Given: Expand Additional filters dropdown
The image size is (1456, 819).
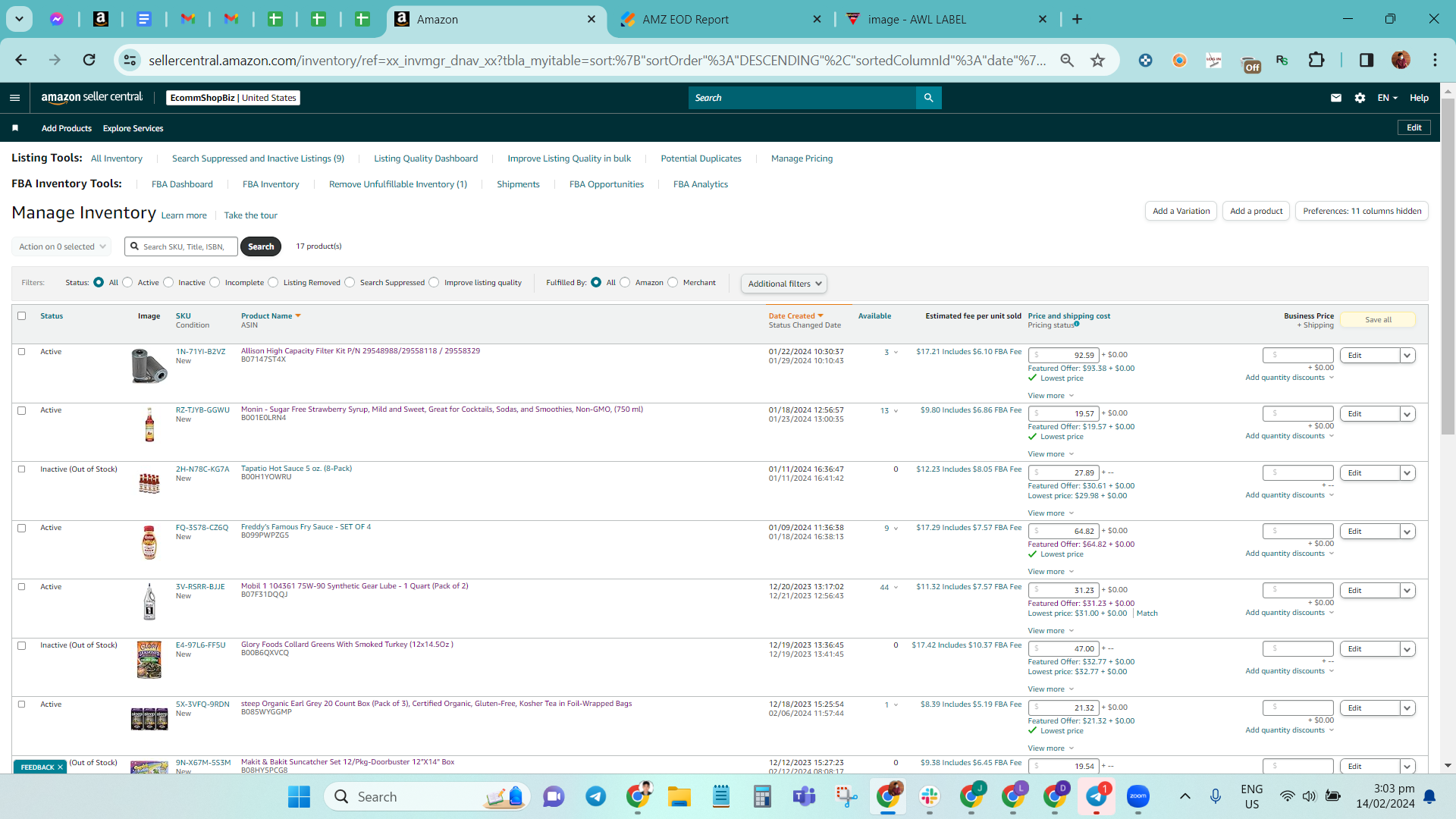Looking at the screenshot, I should 784,284.
